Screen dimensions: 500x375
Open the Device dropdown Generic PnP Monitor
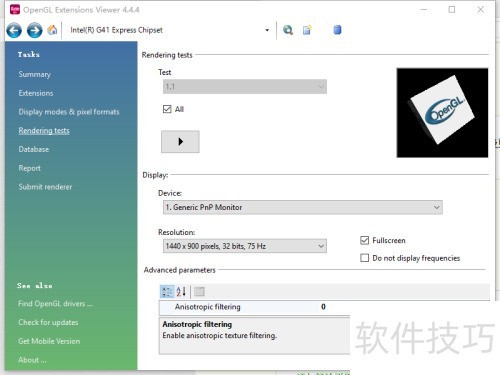(303, 207)
